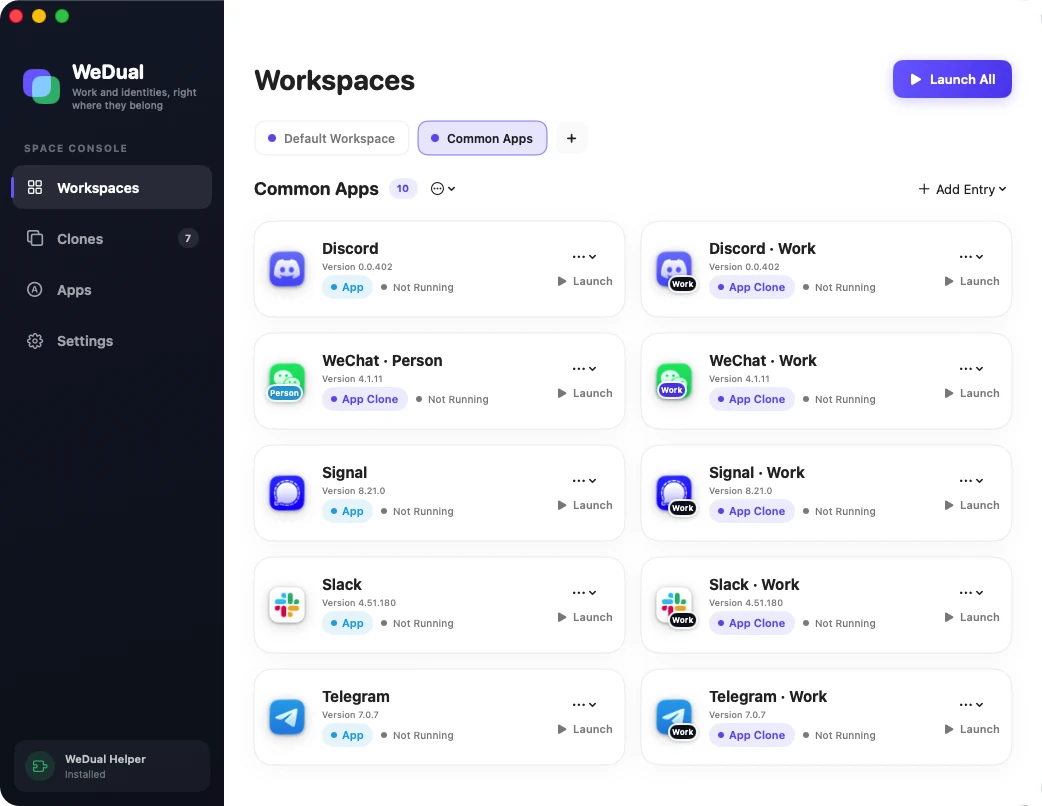Click the App Clone tag on WeChat · Person
The width and height of the screenshot is (1042, 806).
364,399
